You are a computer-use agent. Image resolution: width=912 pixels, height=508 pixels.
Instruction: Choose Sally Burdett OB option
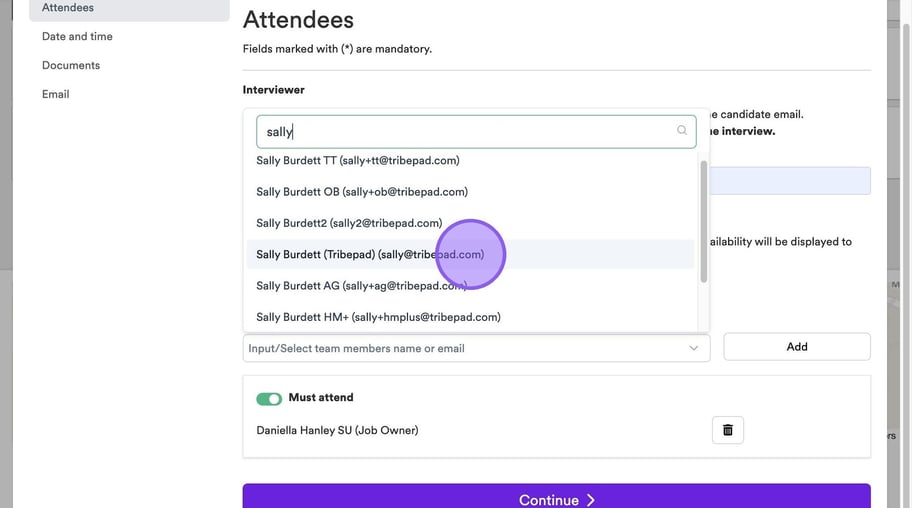(362, 191)
